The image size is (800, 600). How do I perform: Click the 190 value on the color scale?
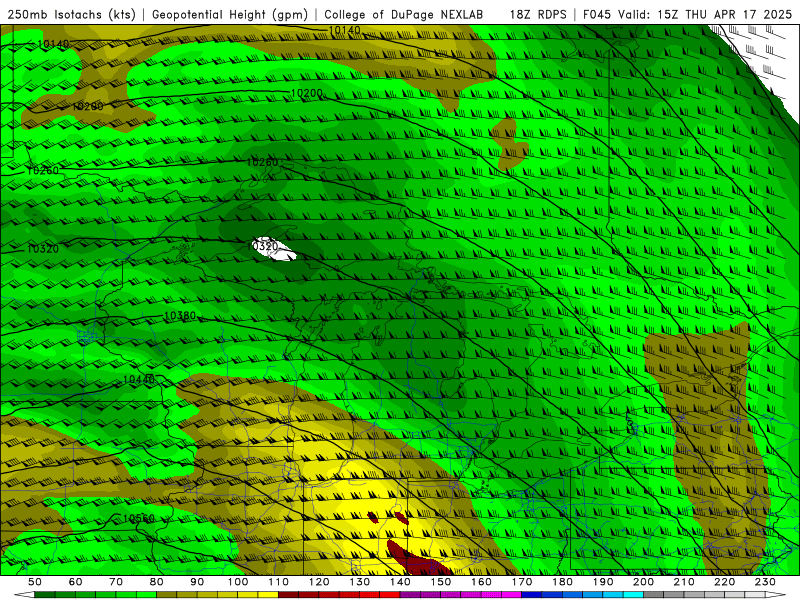[603, 582]
